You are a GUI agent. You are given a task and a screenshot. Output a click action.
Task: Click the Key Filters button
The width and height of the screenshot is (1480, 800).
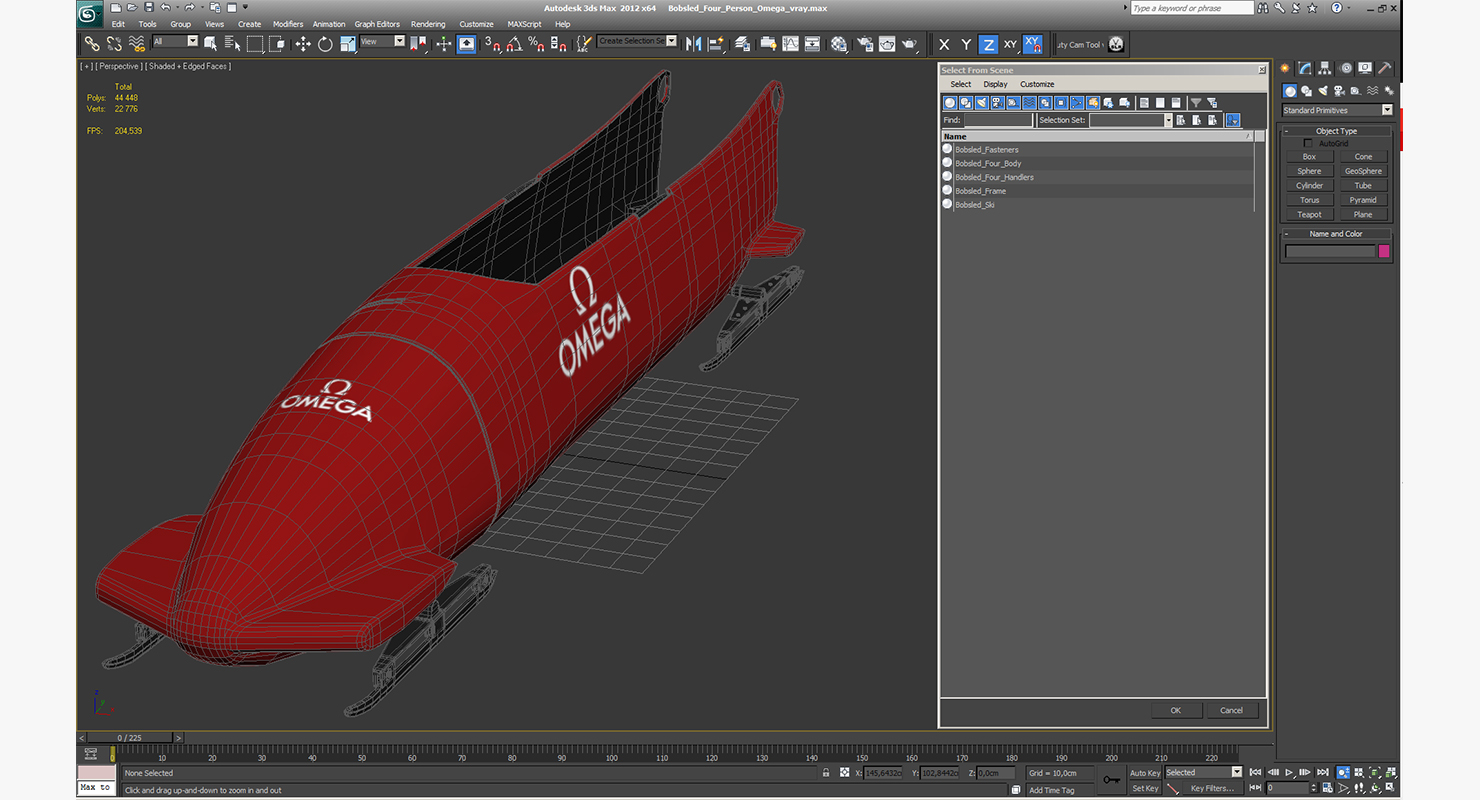point(1212,788)
